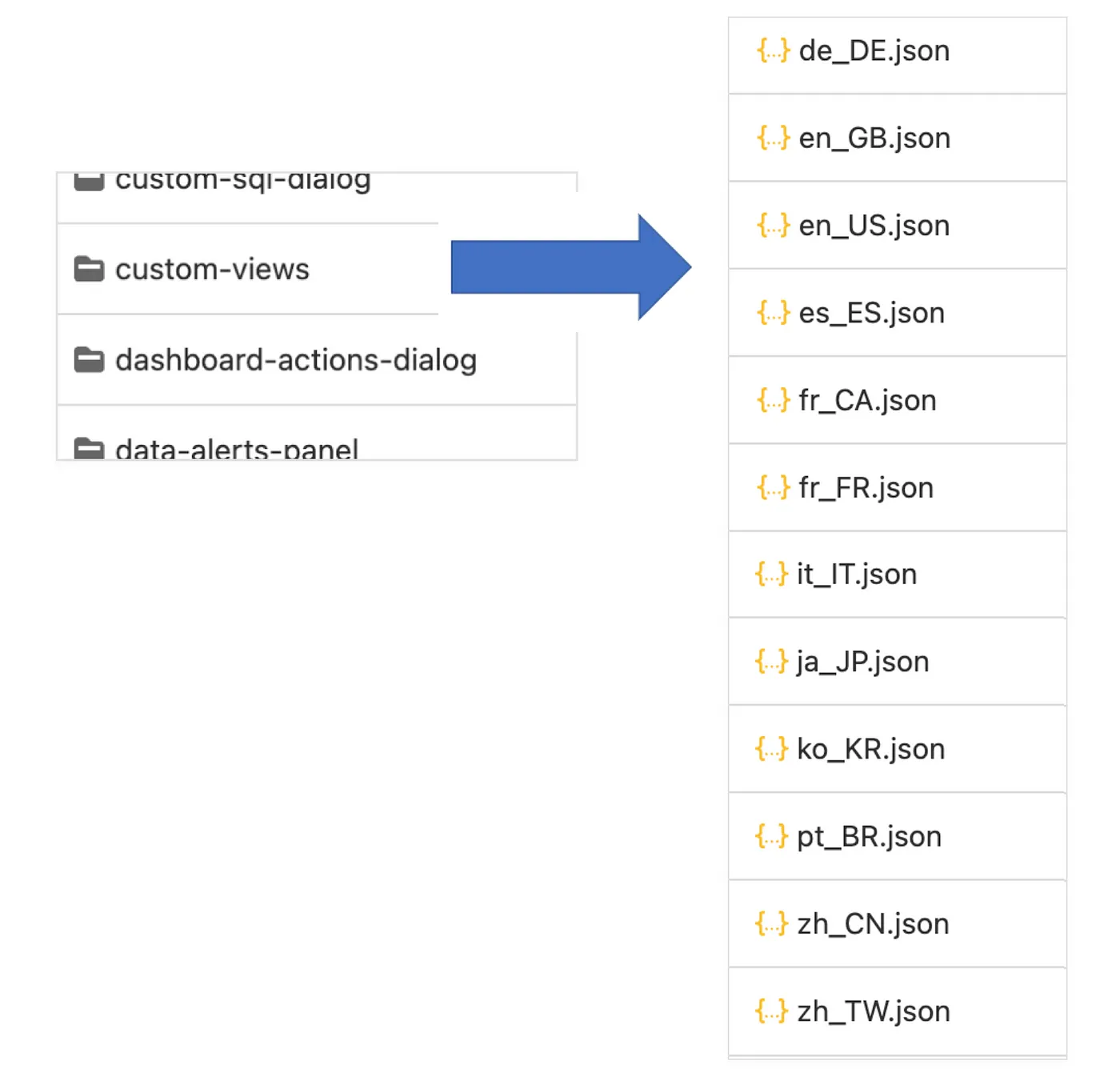
Task: Click the JSON icon next to en_US.json
Action: tap(773, 226)
